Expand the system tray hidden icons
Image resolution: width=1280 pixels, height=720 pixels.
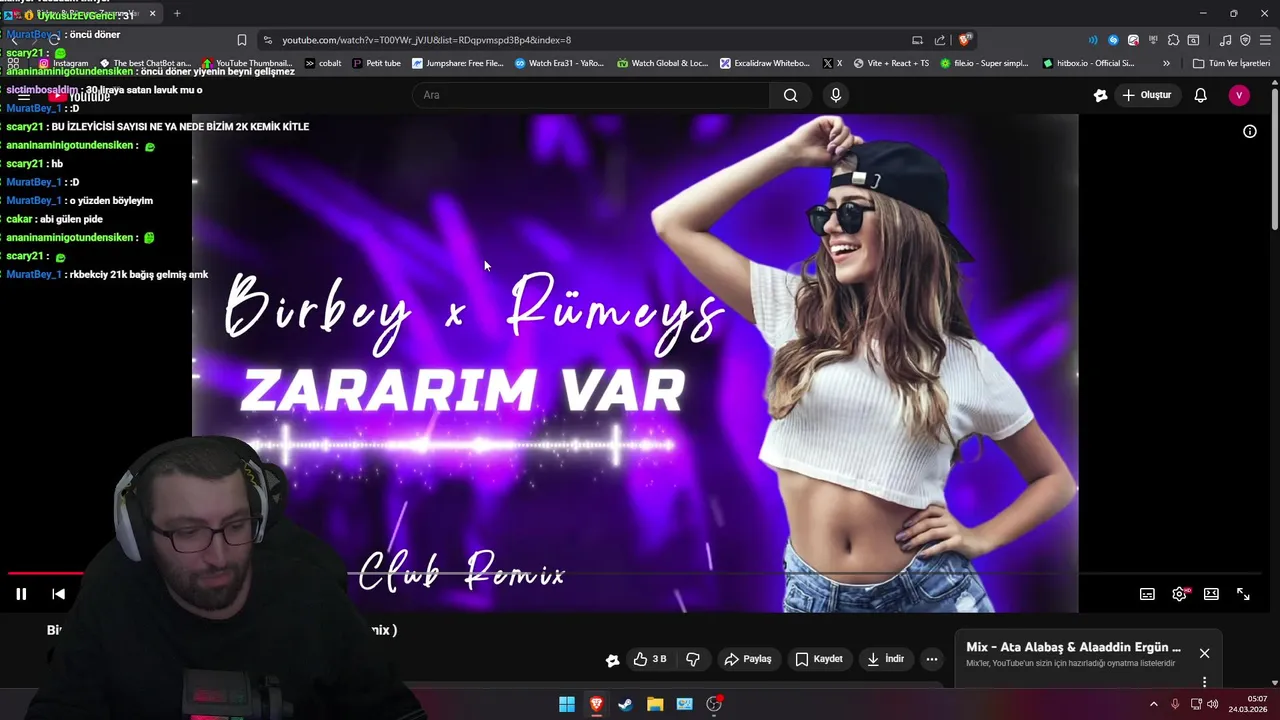click(1153, 704)
